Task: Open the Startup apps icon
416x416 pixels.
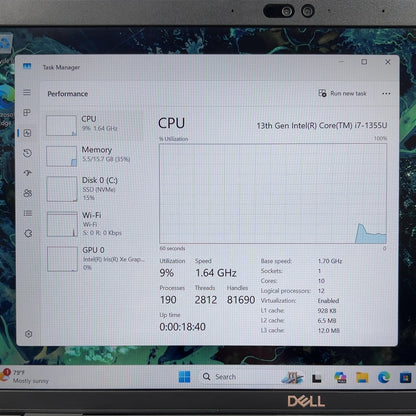Action: pyautogui.click(x=28, y=173)
